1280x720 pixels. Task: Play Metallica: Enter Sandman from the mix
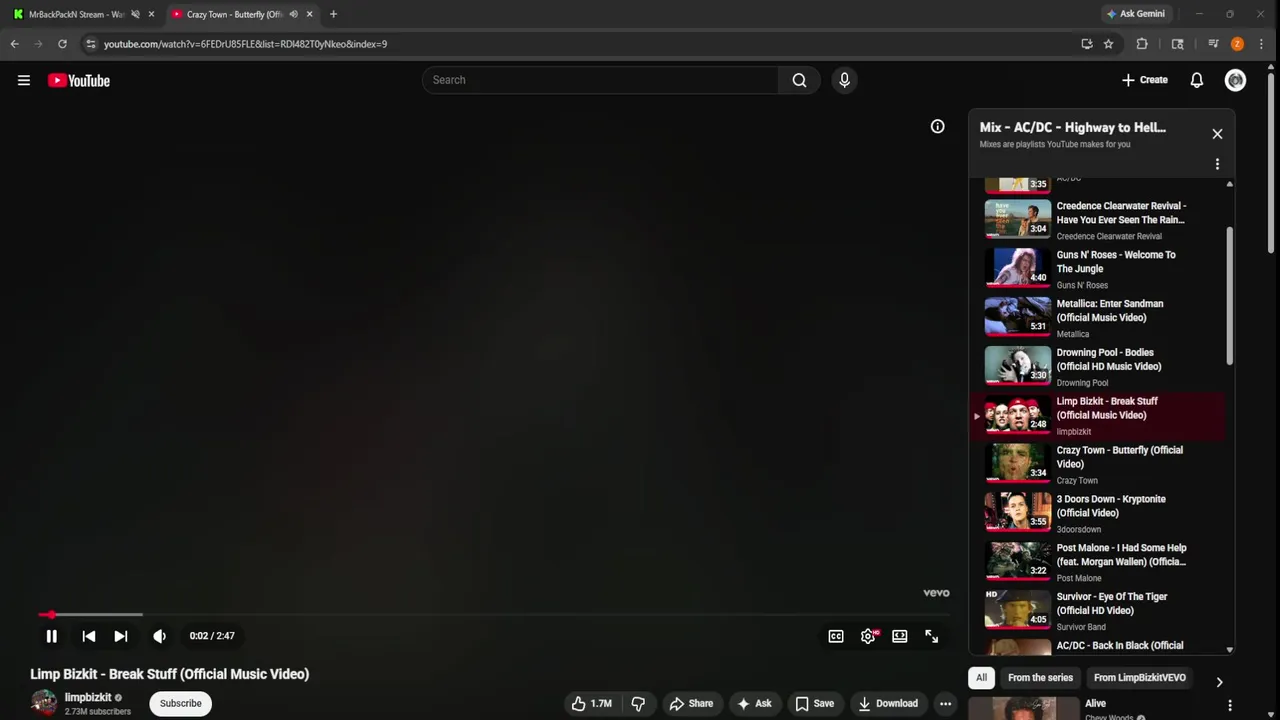click(x=1097, y=318)
